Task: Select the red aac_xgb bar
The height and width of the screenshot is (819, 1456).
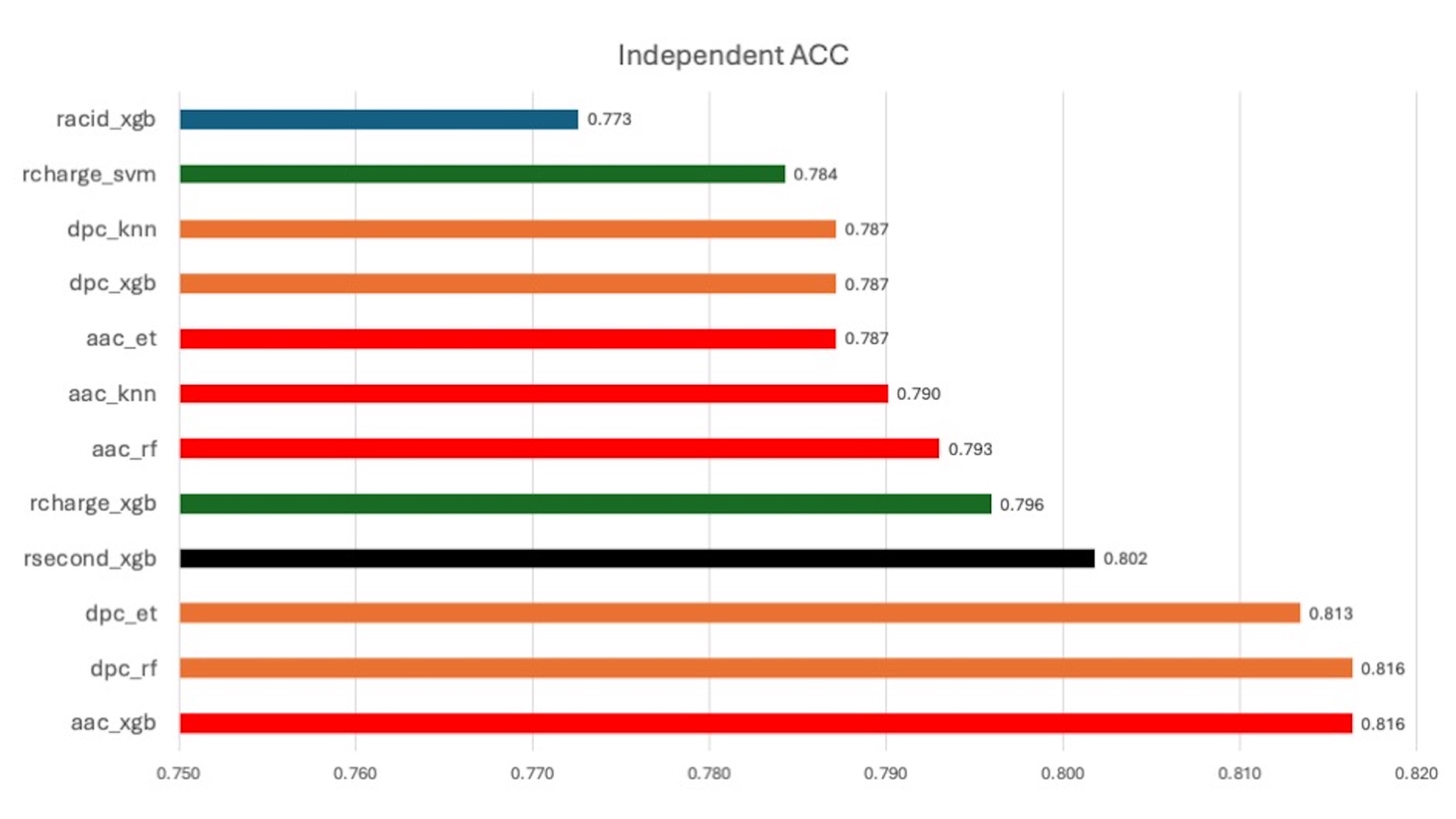Action: click(x=766, y=724)
